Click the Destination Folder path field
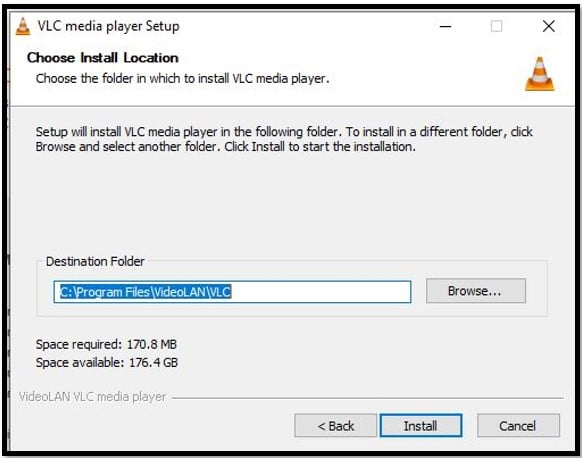Viewport: 582px width, 458px height. 232,292
